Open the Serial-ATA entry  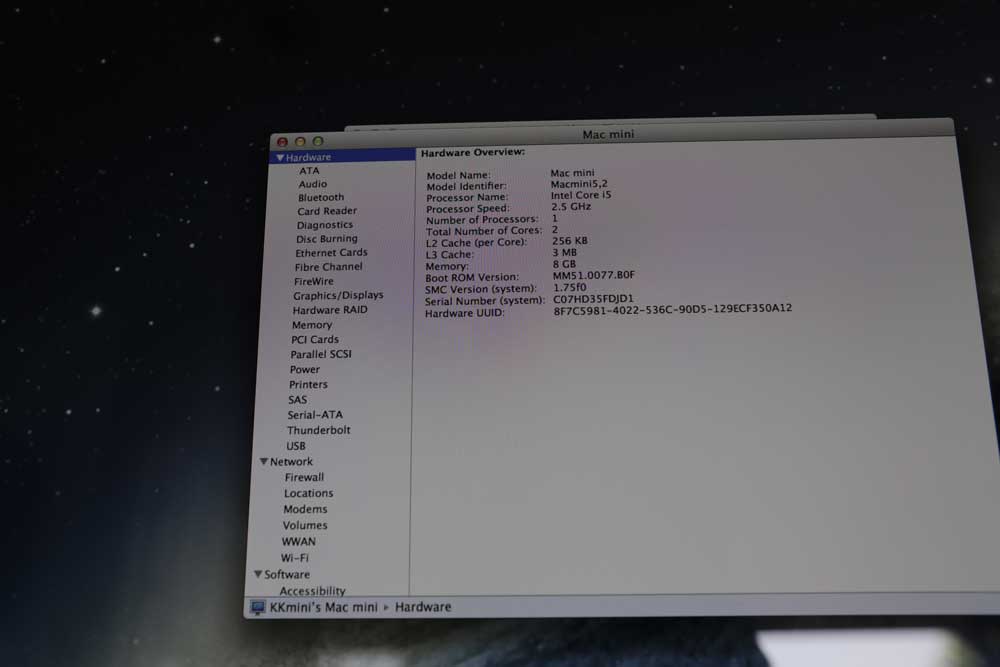pos(315,415)
